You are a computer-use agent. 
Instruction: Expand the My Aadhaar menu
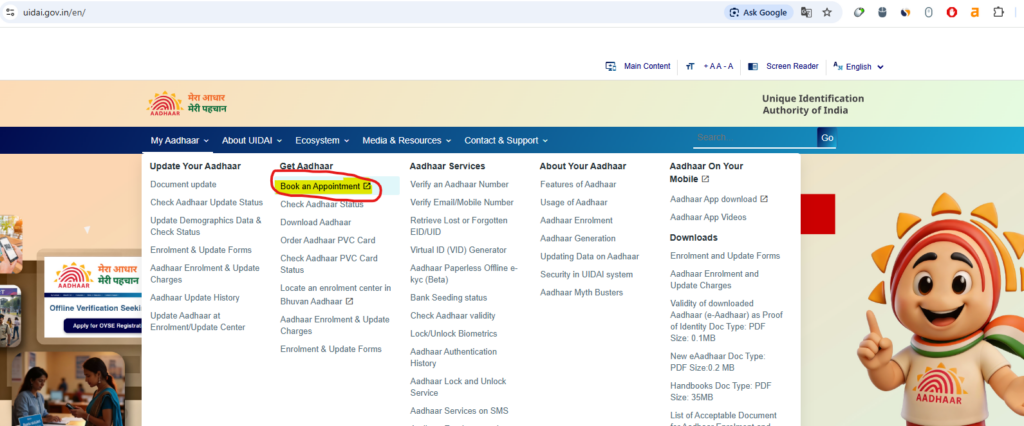click(x=180, y=140)
